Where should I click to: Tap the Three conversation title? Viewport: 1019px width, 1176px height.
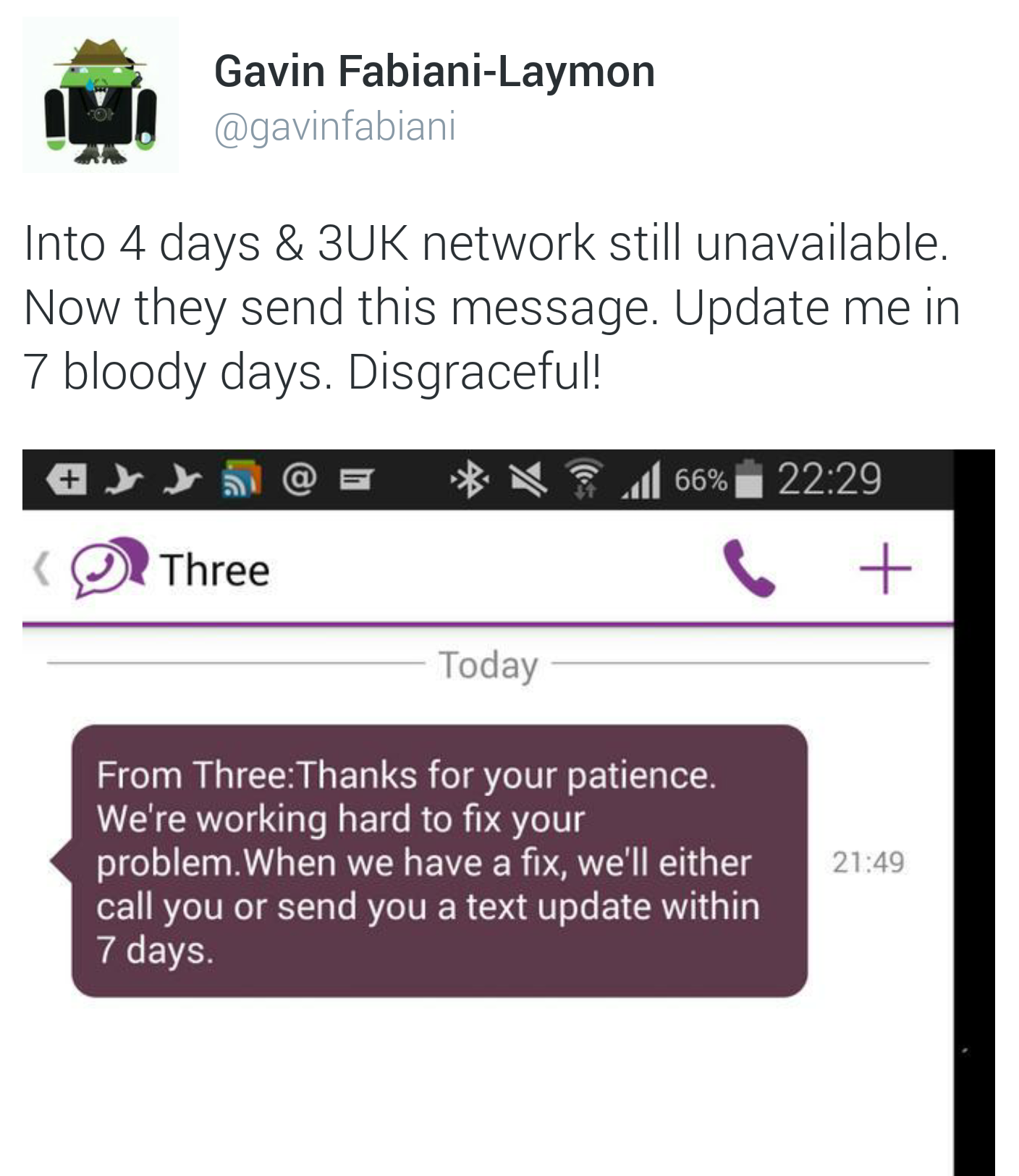[215, 570]
